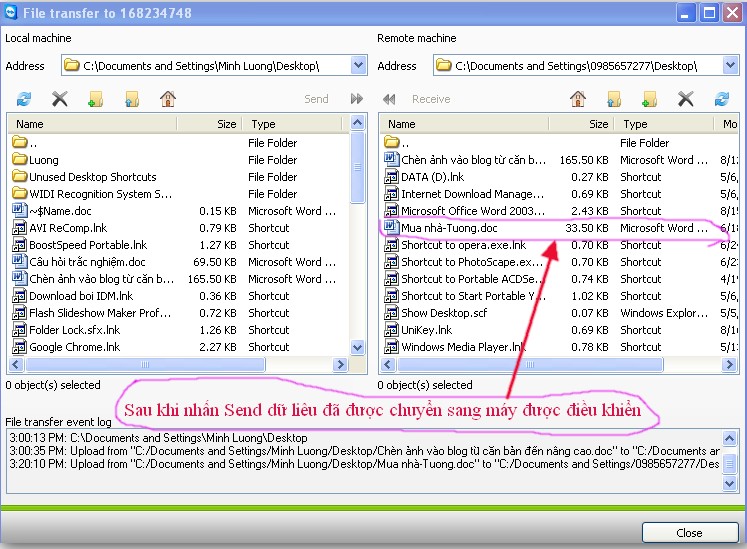Click local list horizontal scroll left arrow
747x549 pixels.
(x=16, y=365)
